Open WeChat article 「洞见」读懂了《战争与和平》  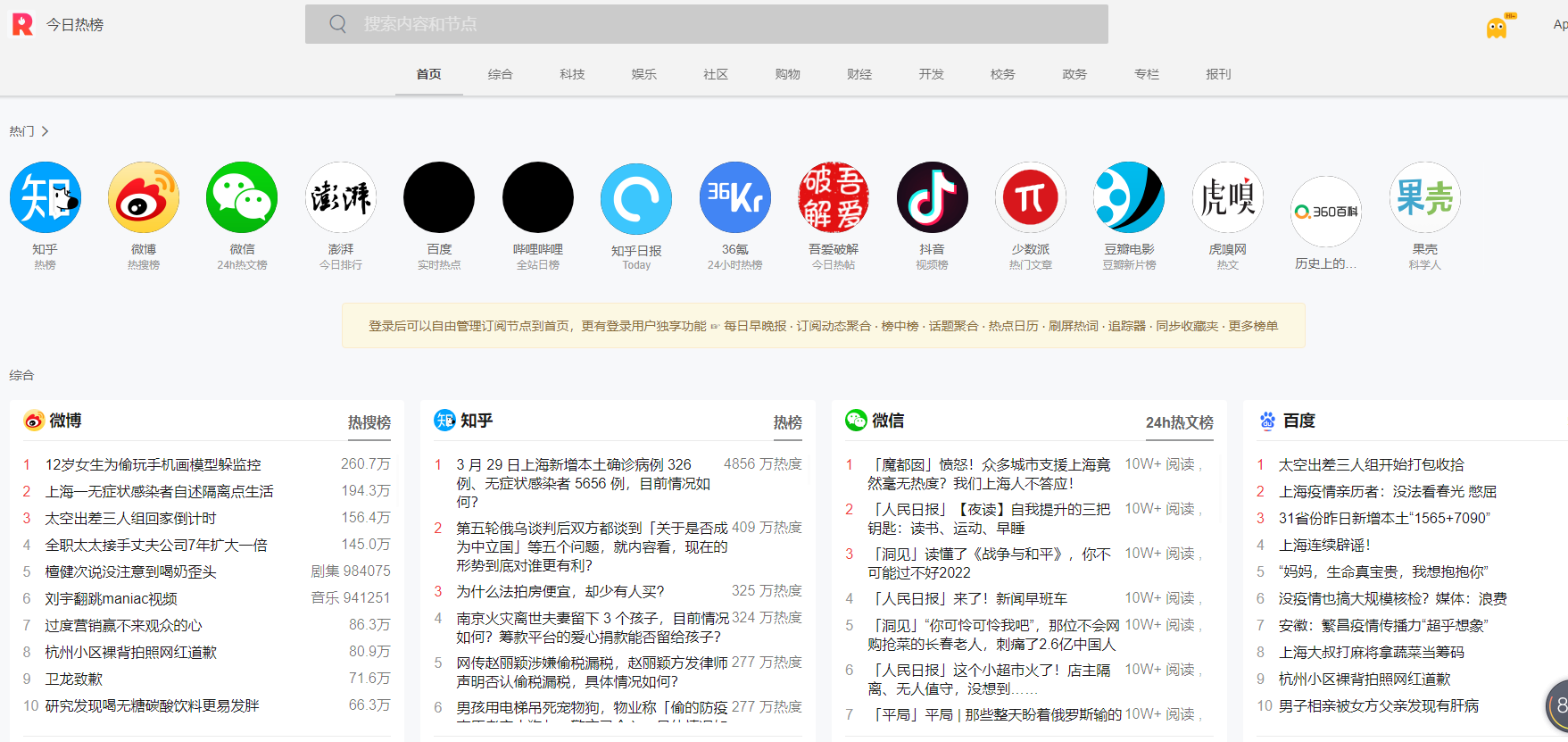click(x=990, y=563)
